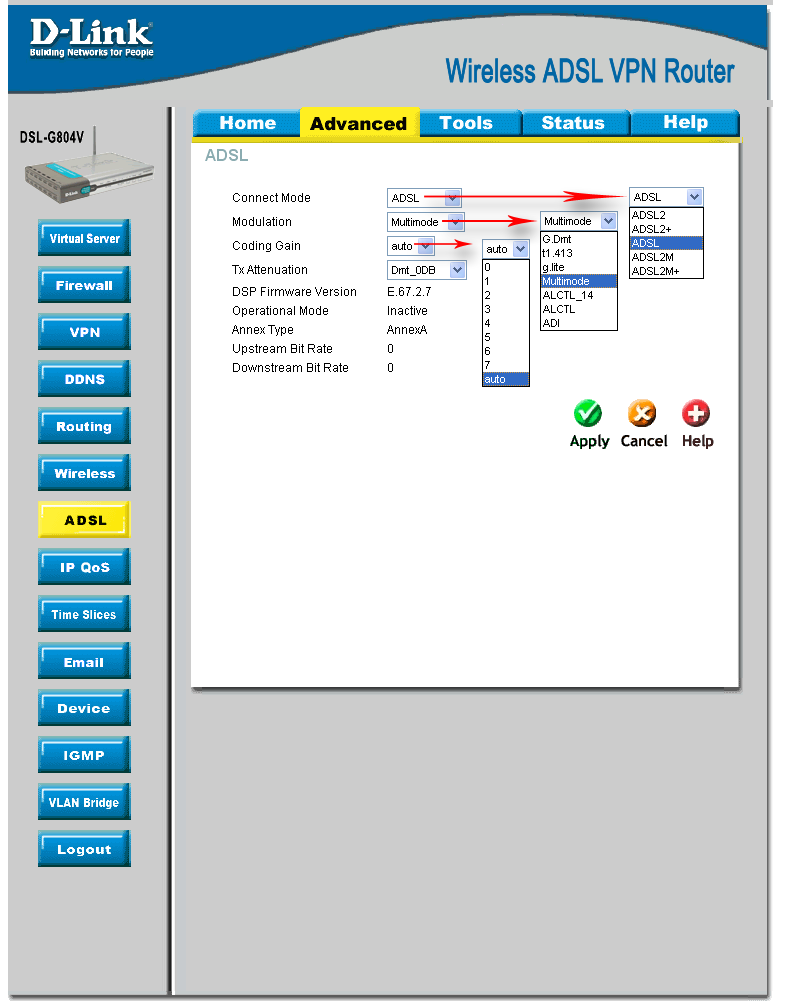
Task: Open VLAN Bridge settings
Action: tap(84, 802)
